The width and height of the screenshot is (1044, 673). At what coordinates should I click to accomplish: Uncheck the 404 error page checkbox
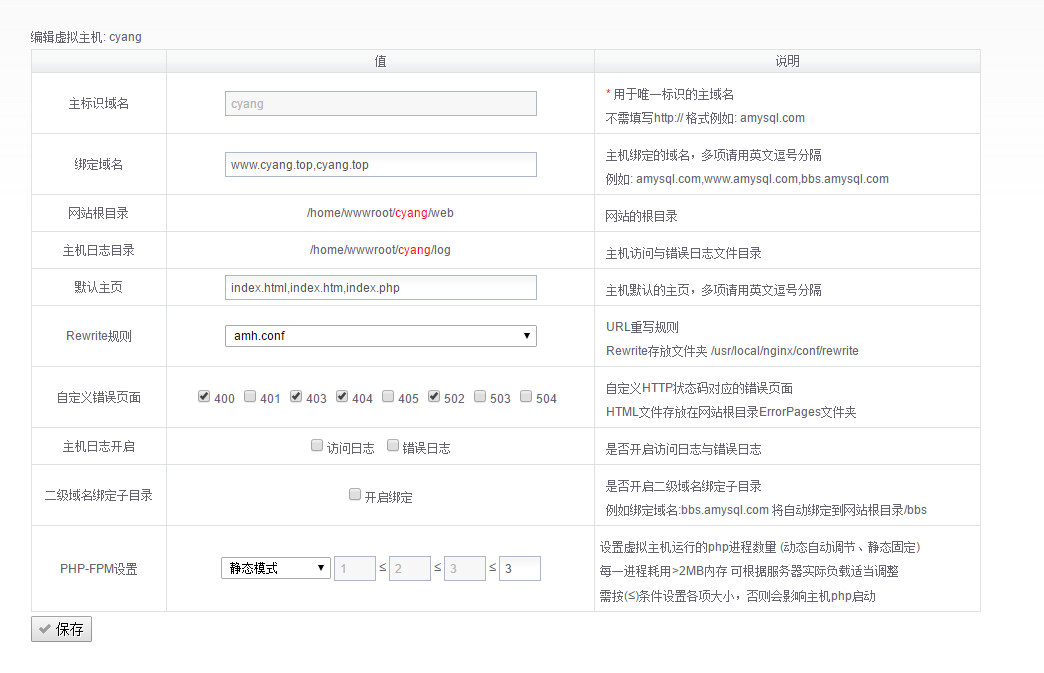tap(342, 396)
